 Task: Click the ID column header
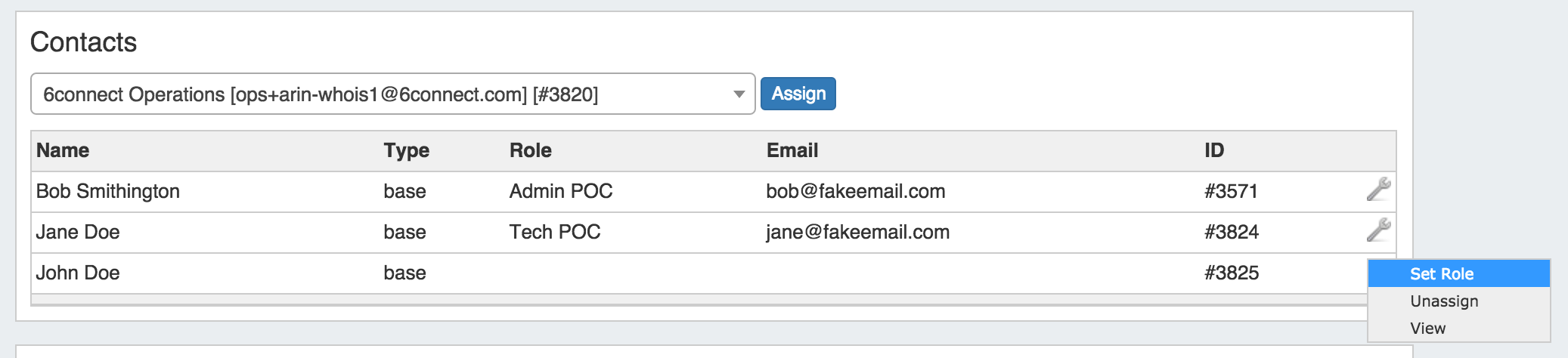pos(1213,150)
